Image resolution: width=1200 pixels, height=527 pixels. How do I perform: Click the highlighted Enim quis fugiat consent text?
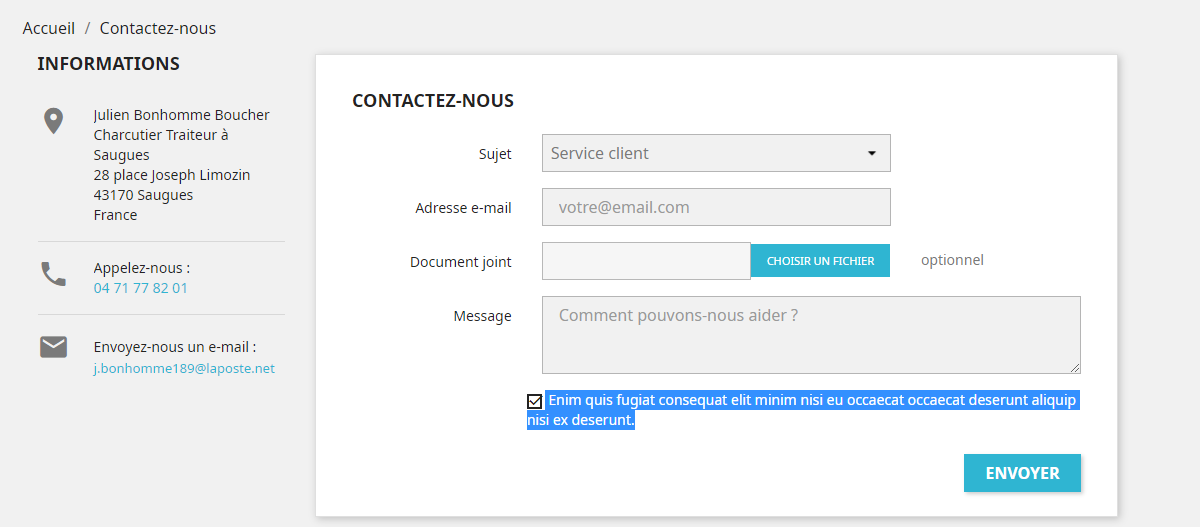803,410
